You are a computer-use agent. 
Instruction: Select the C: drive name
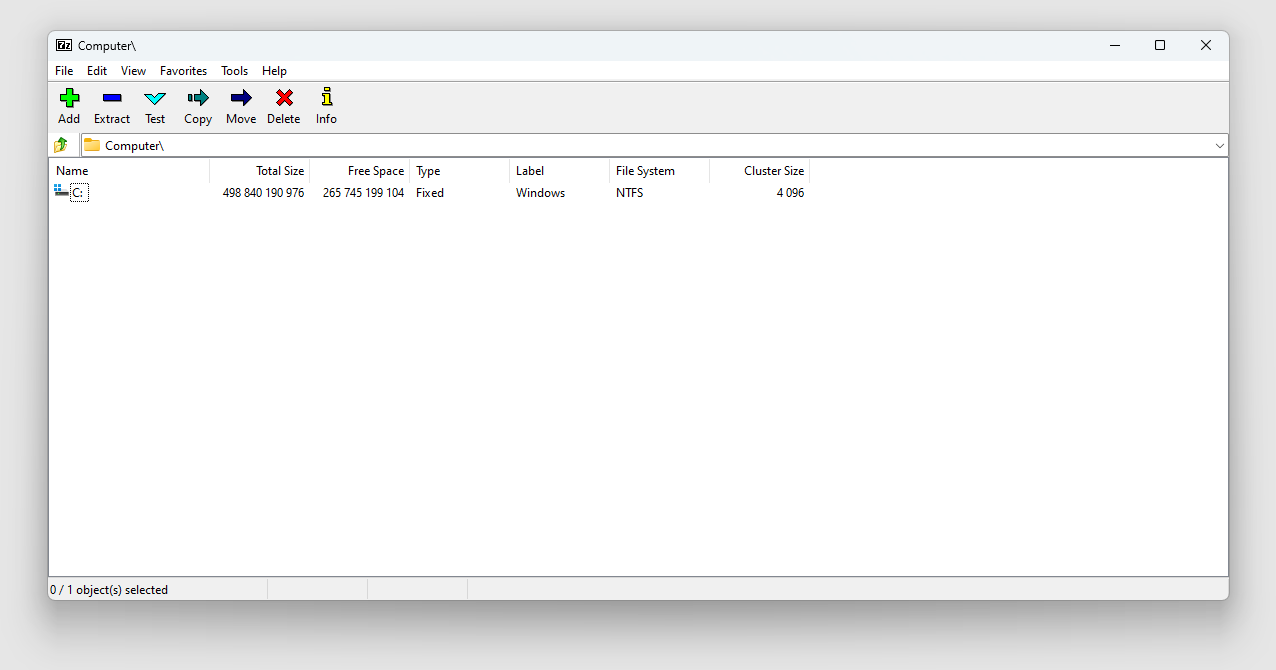[79, 193]
